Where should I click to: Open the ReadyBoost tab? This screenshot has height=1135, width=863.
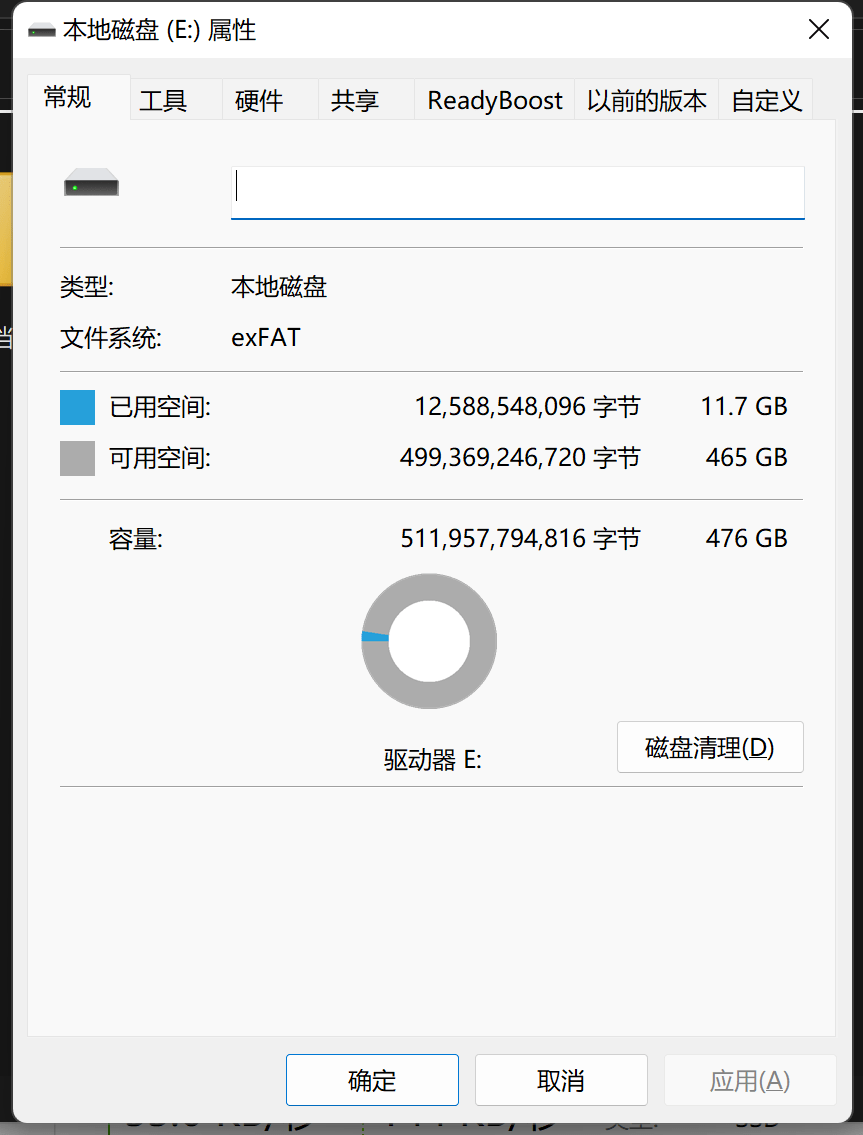[x=493, y=99]
